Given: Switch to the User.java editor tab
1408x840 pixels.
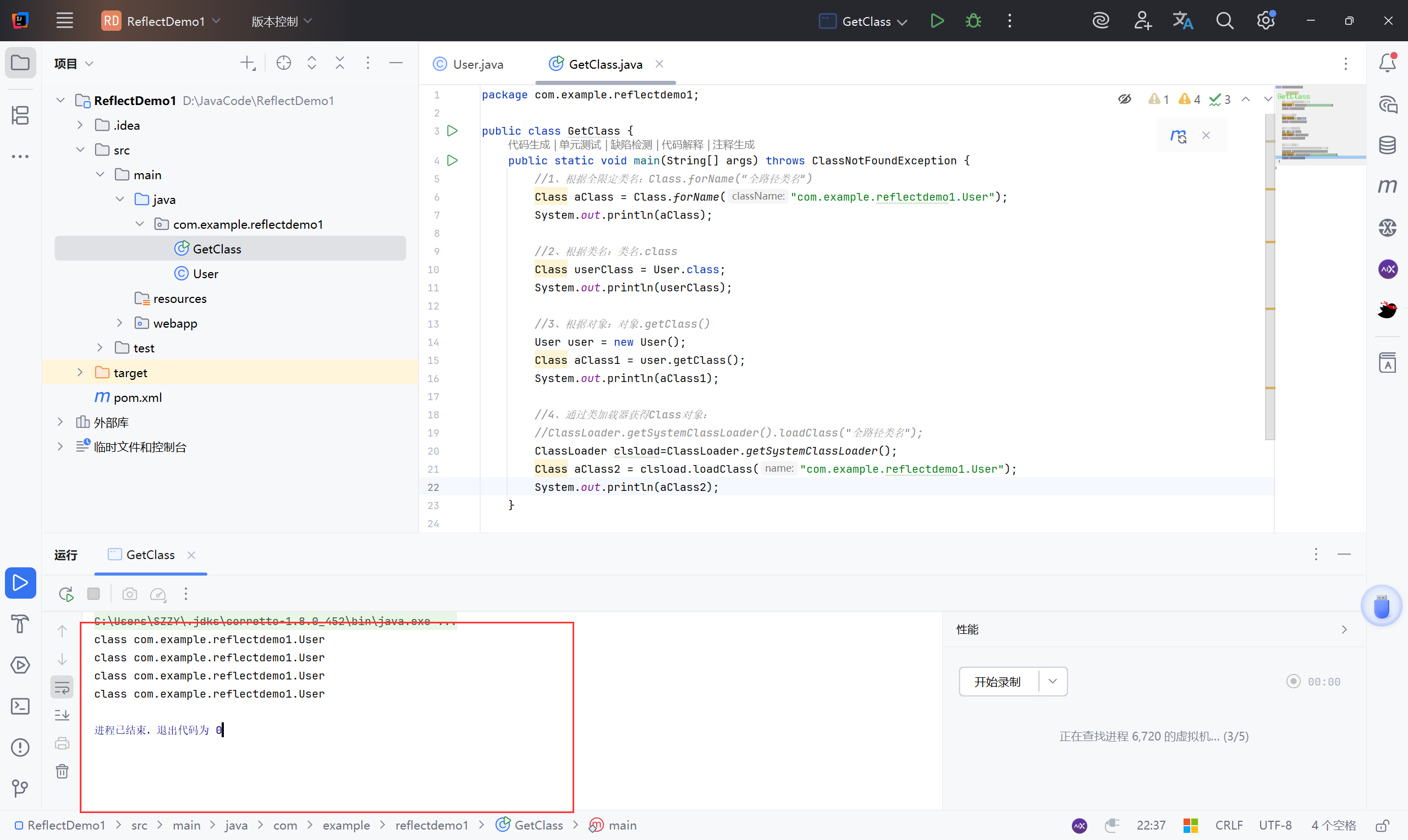Looking at the screenshot, I should [477, 64].
